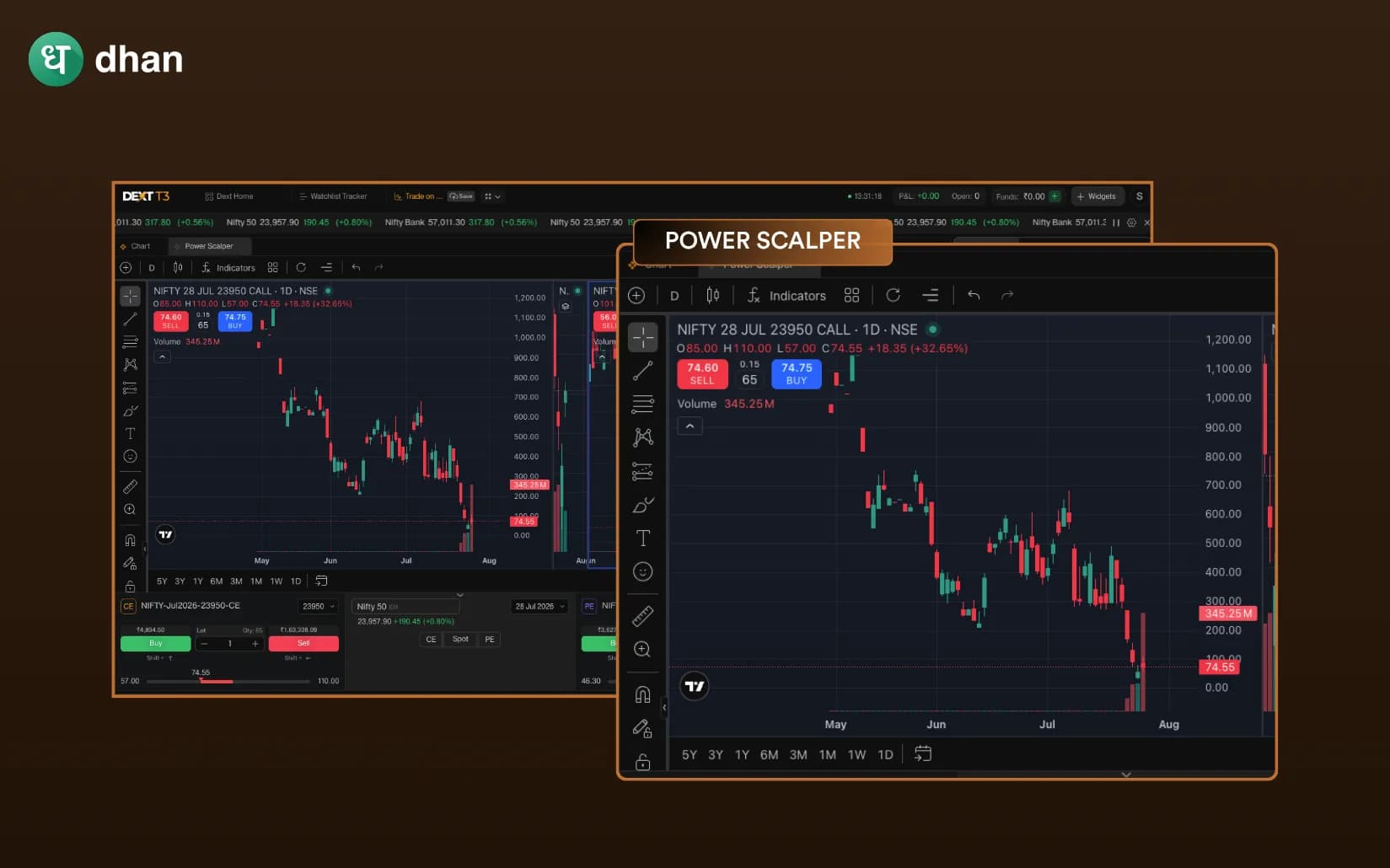Open candlestick chart type menu in zoomed panel
Image resolution: width=1390 pixels, height=868 pixels.
tap(713, 295)
